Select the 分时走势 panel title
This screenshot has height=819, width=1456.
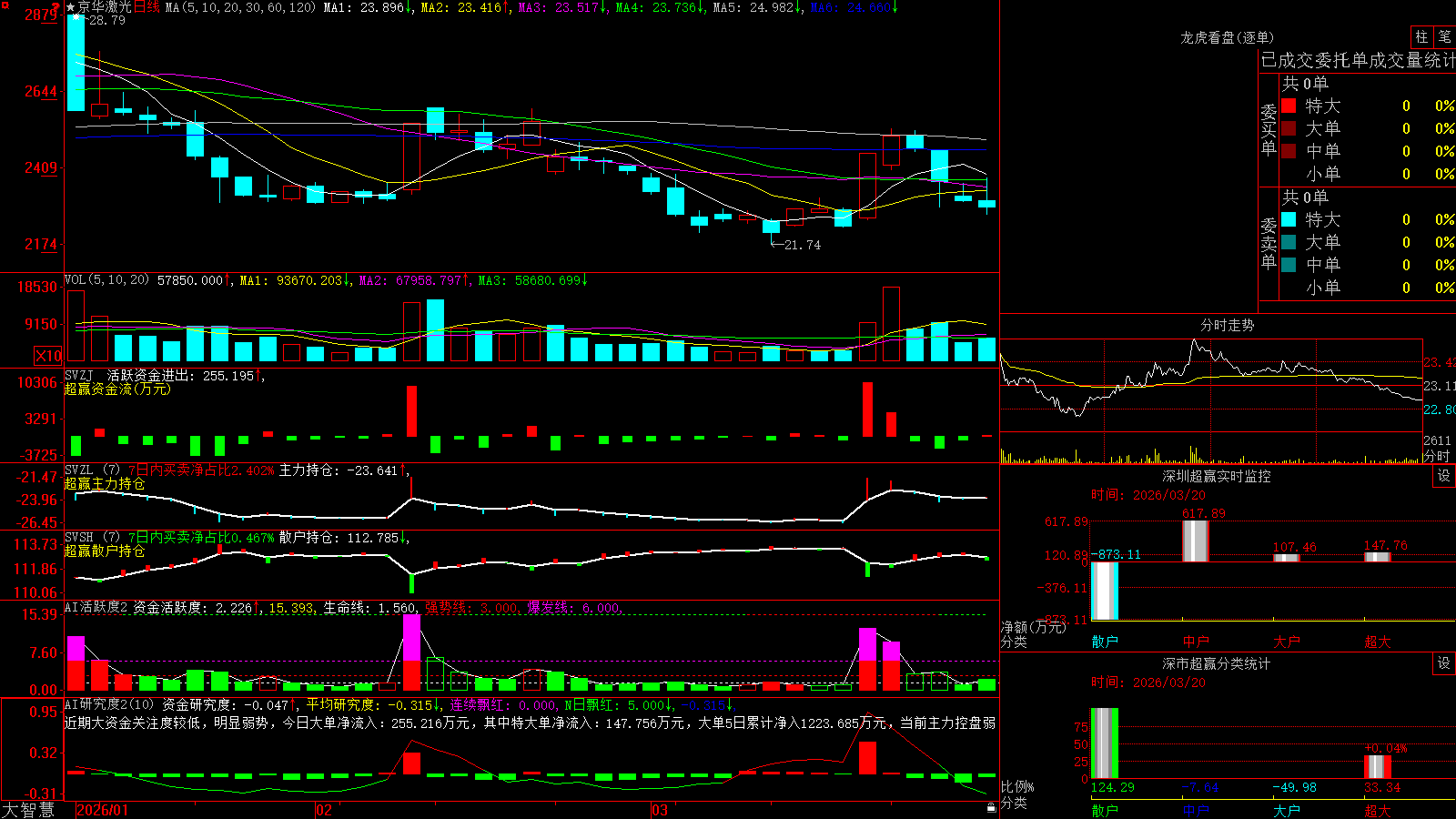1227,325
